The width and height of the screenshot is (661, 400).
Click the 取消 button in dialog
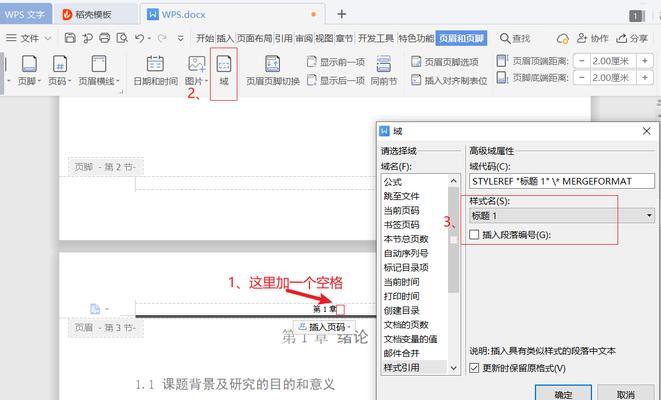pyautogui.click(x=626, y=393)
